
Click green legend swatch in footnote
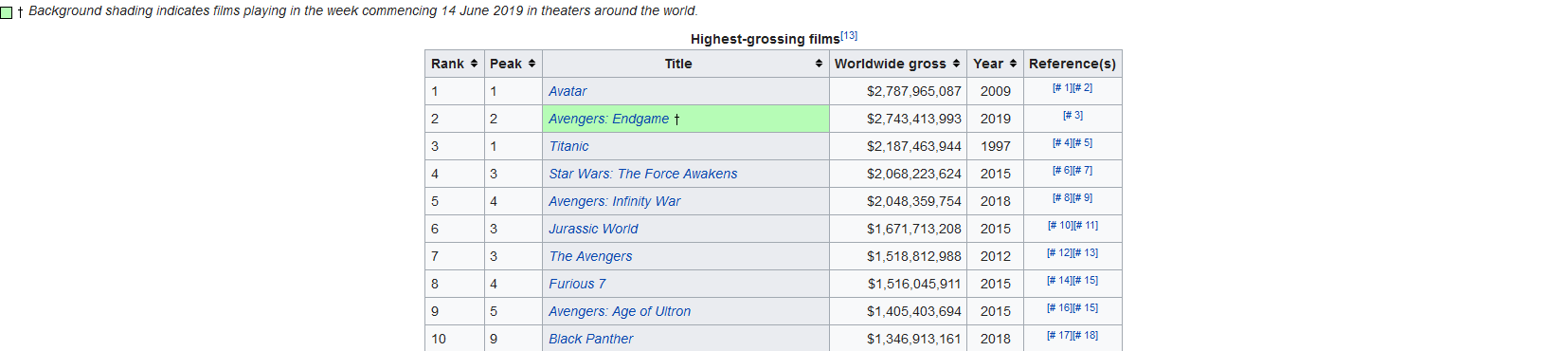7,12
